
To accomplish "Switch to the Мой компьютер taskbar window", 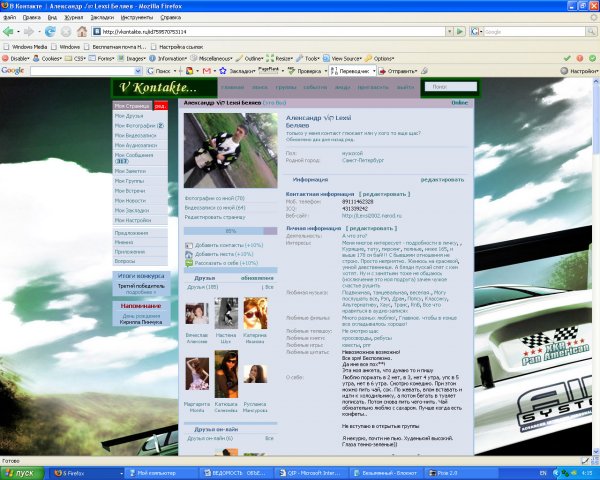I will click(x=163, y=473).
